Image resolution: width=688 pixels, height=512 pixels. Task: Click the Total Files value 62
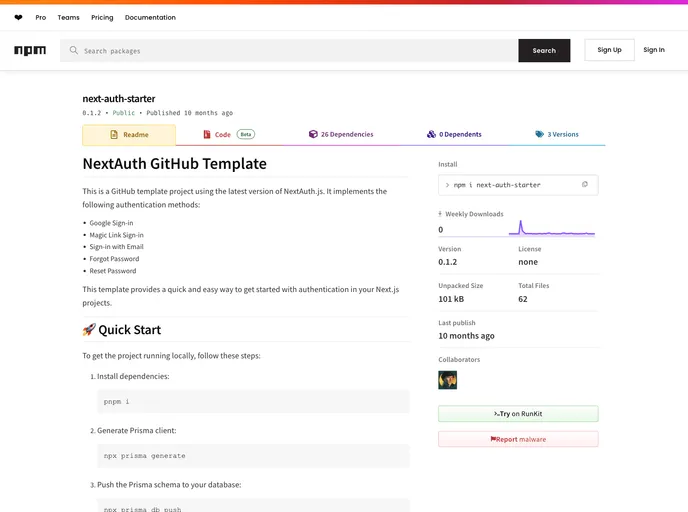(523, 299)
